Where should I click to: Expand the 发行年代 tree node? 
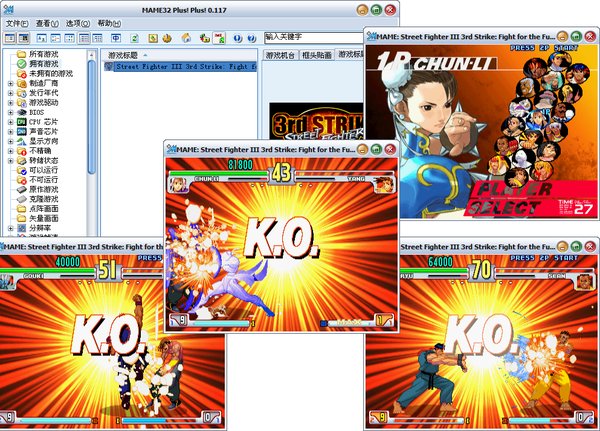pyautogui.click(x=10, y=93)
